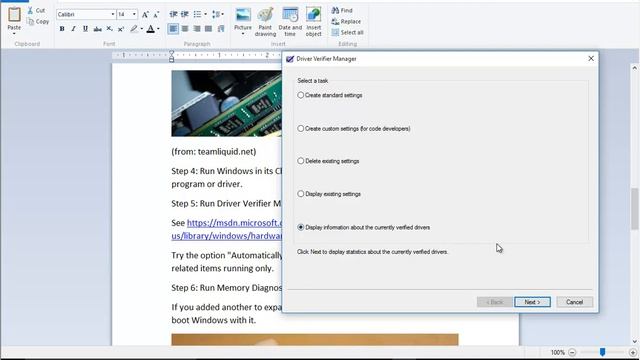Cut the selected text
The image size is (640, 360).
36,11
